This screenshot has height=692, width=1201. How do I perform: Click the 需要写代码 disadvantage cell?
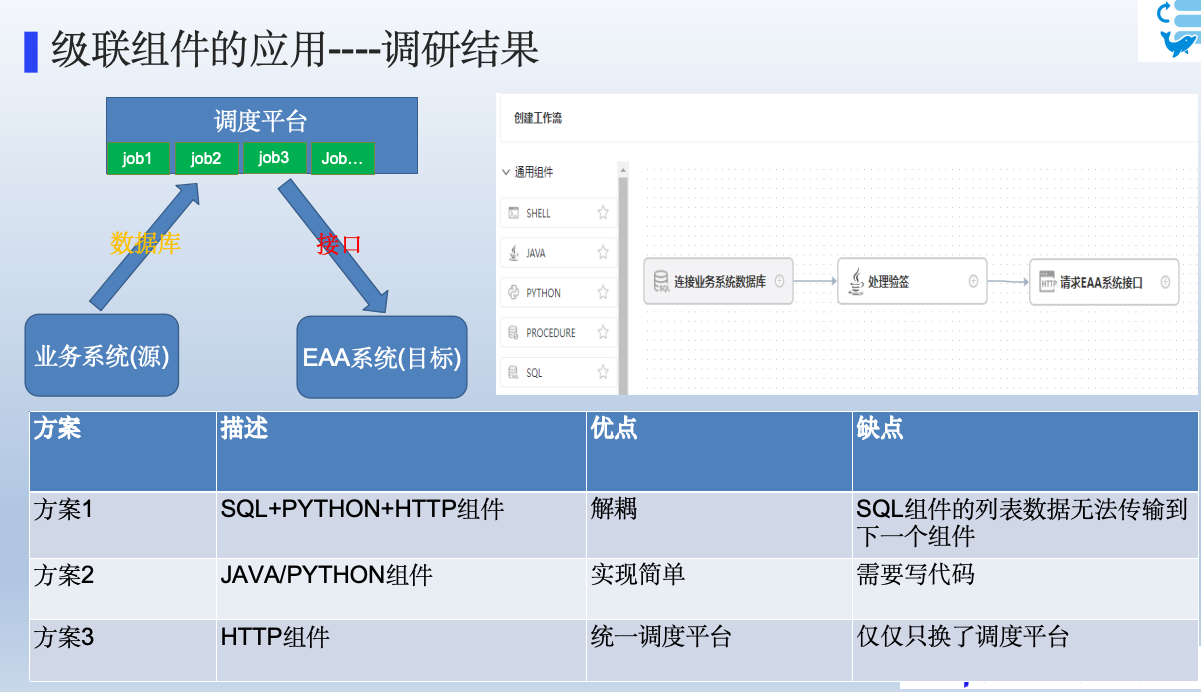(x=1025, y=589)
